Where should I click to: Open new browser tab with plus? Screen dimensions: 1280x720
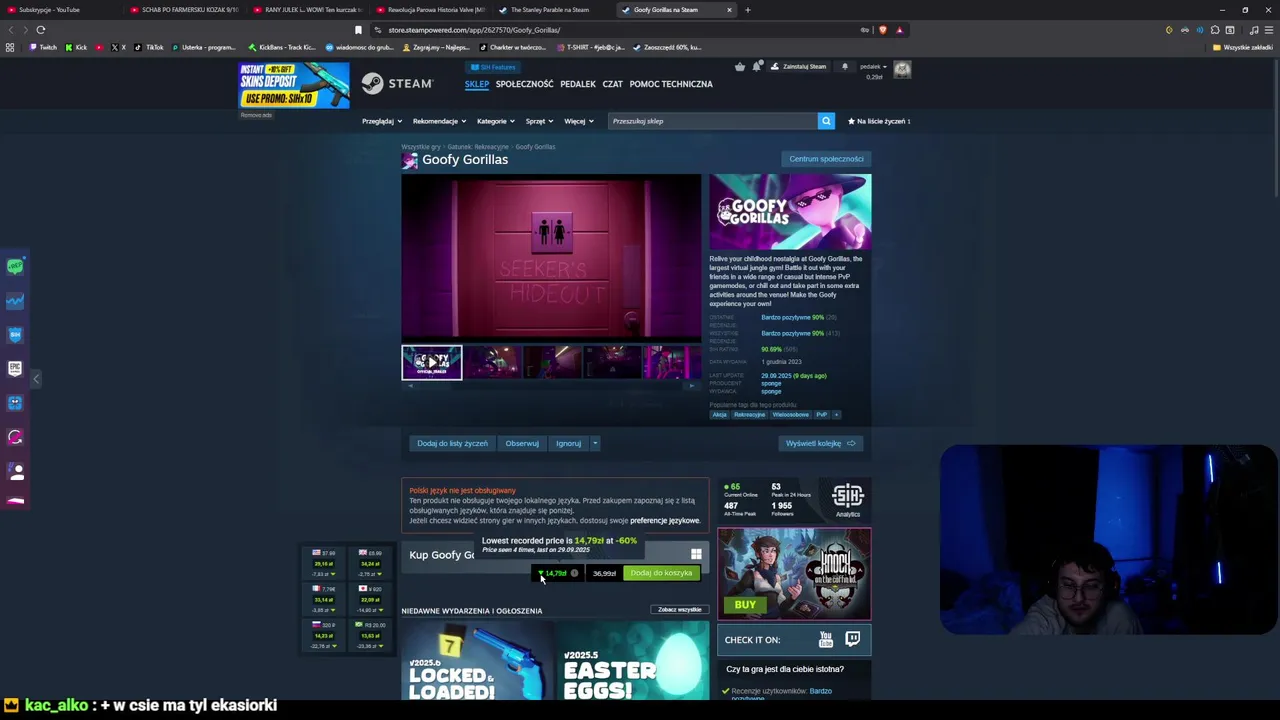coord(747,10)
